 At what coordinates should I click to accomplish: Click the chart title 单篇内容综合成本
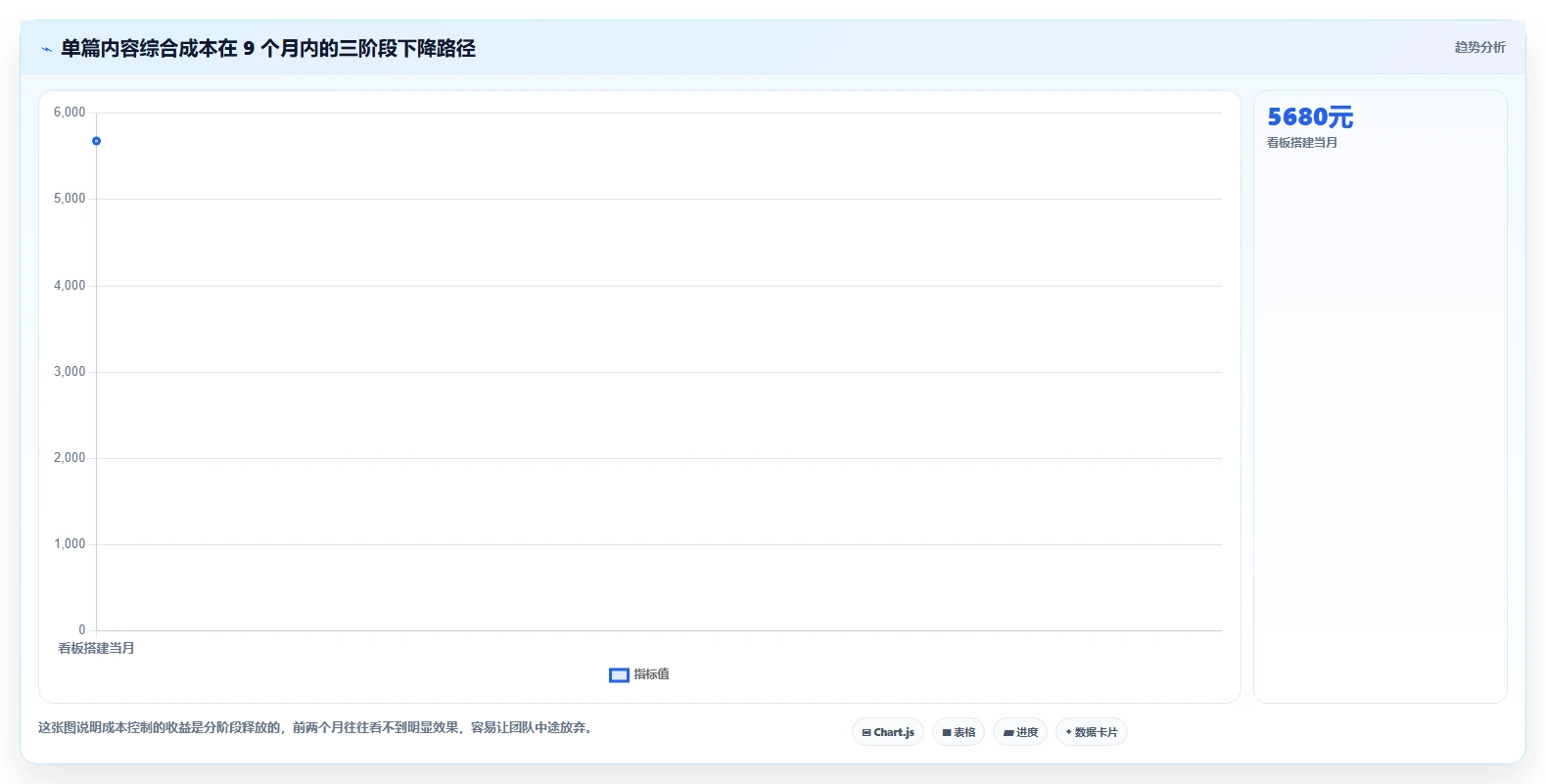[268, 48]
